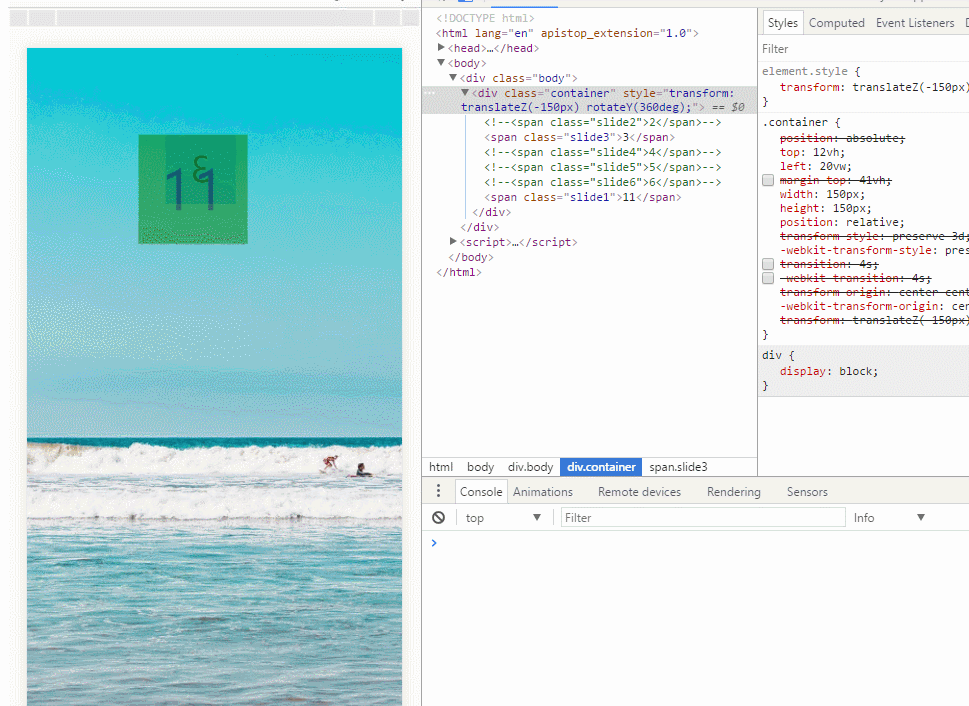Clear the console with the ban icon

pyautogui.click(x=438, y=517)
